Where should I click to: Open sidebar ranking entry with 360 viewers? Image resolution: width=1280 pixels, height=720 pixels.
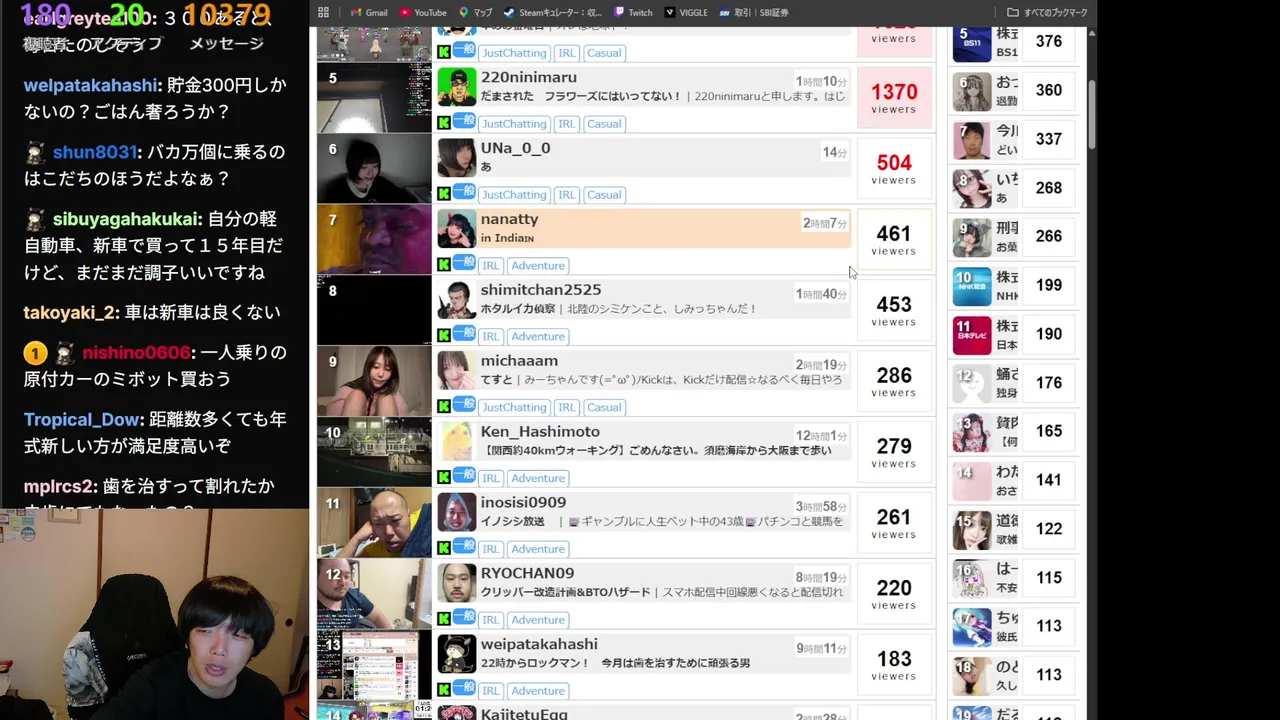click(1014, 91)
